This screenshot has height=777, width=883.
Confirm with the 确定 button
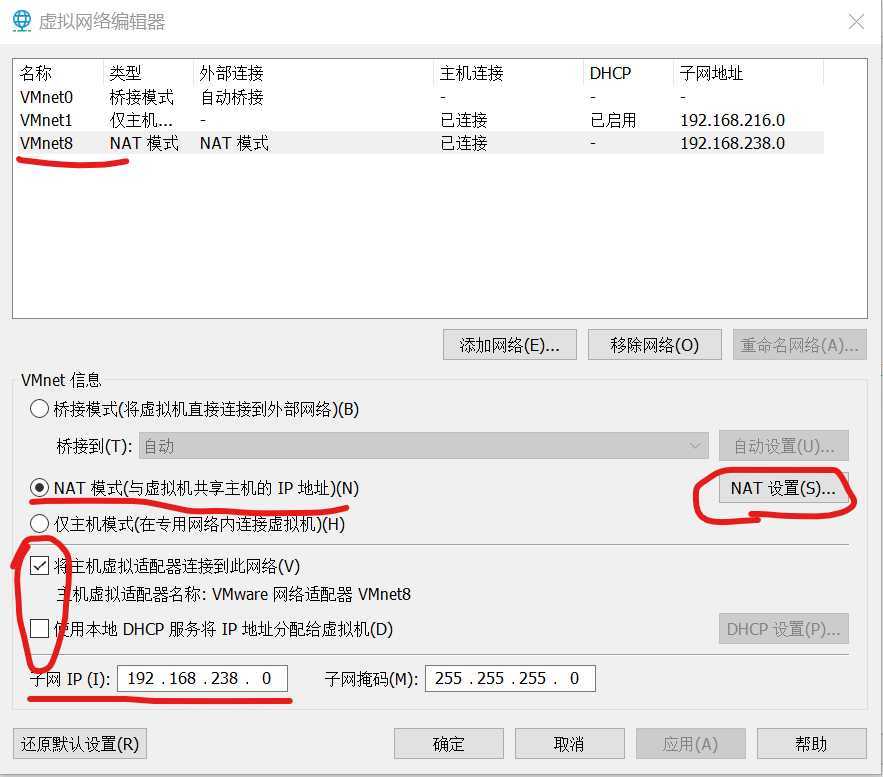pos(449,744)
